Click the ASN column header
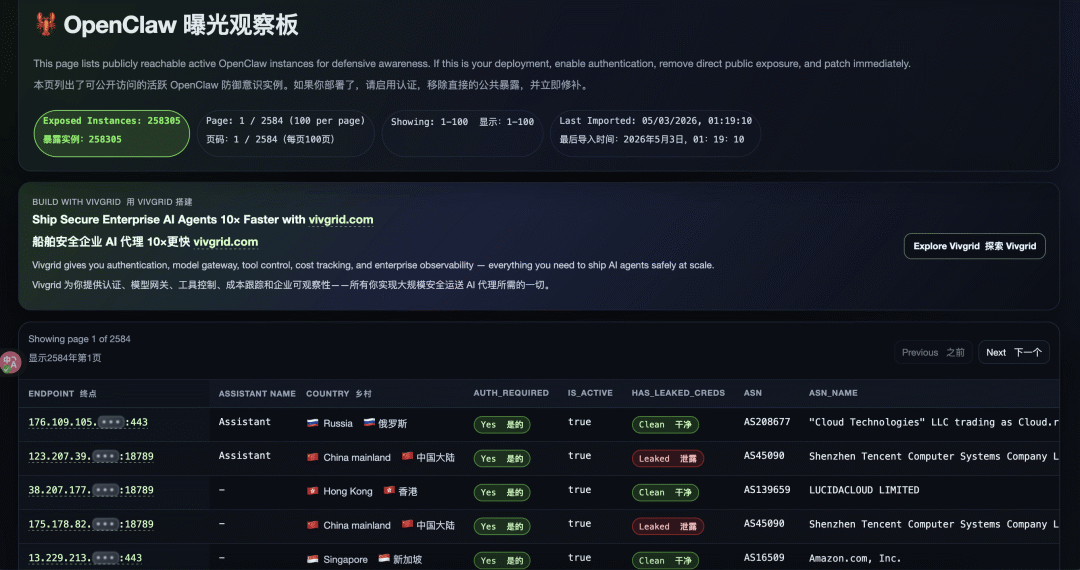This screenshot has width=1080, height=570. click(x=753, y=393)
